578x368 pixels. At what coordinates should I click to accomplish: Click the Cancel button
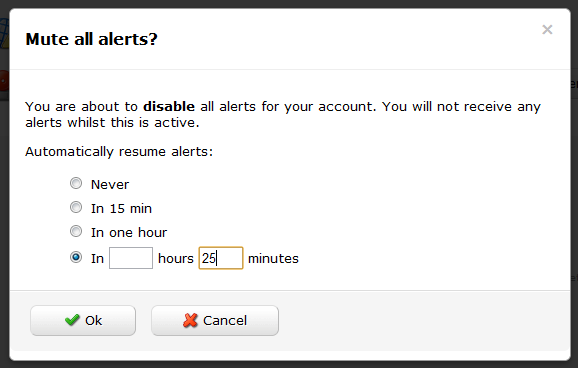tap(215, 320)
